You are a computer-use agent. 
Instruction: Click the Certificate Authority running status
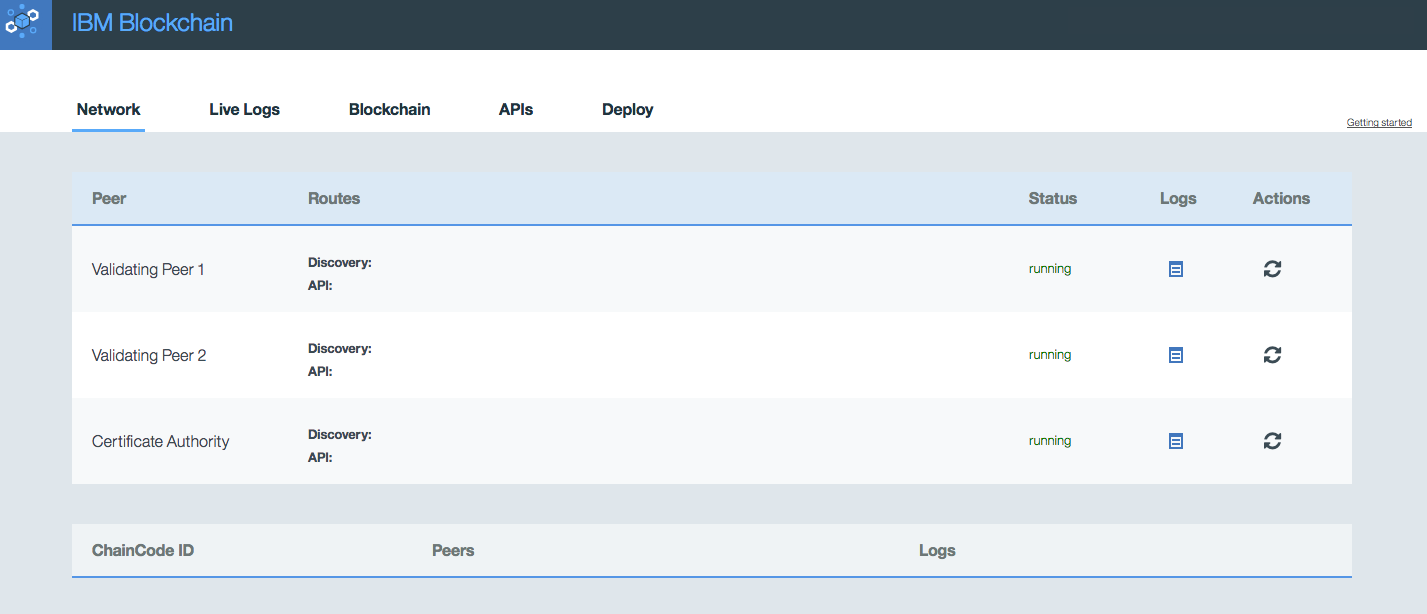coord(1049,441)
